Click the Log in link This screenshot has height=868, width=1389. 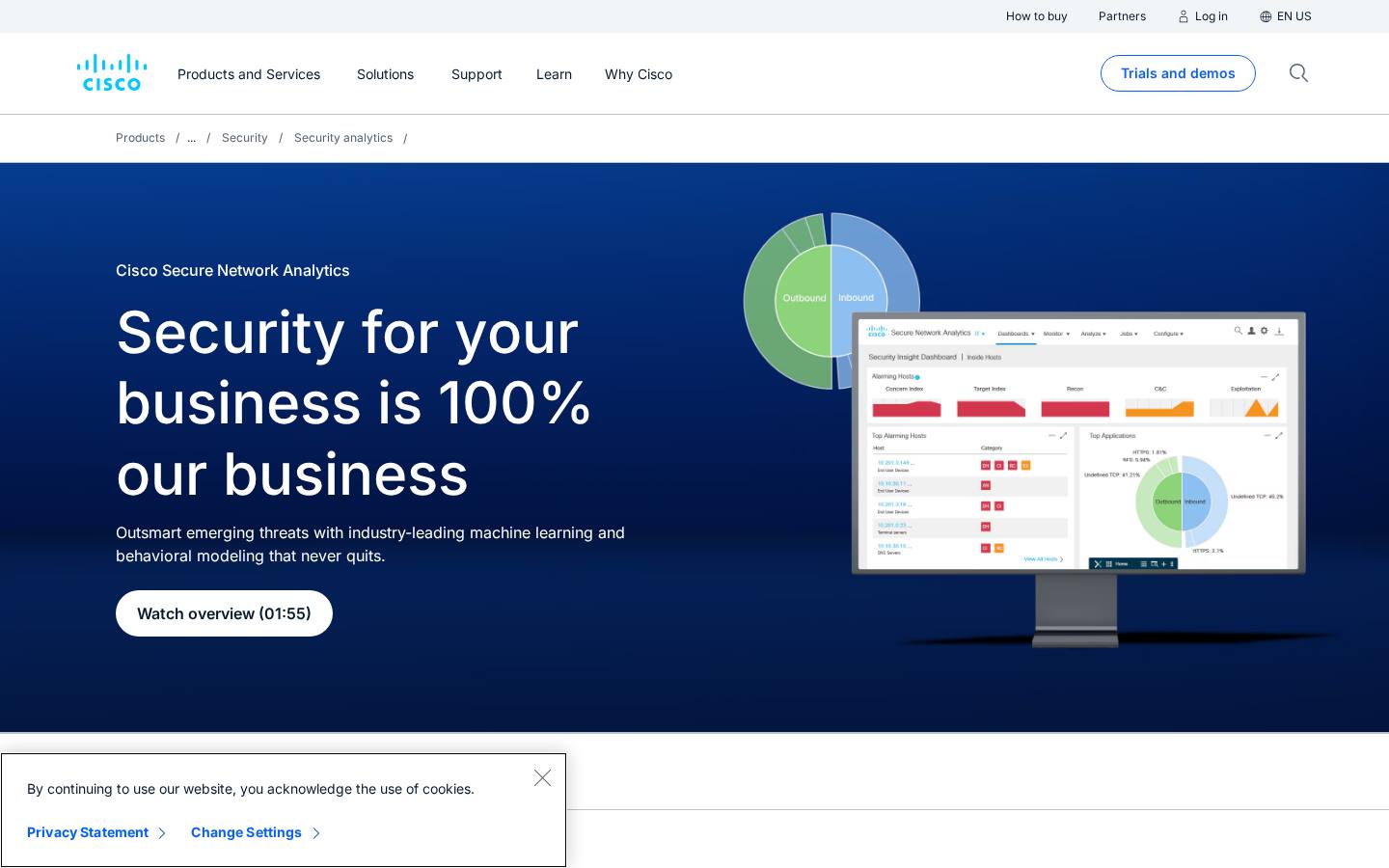[1203, 16]
